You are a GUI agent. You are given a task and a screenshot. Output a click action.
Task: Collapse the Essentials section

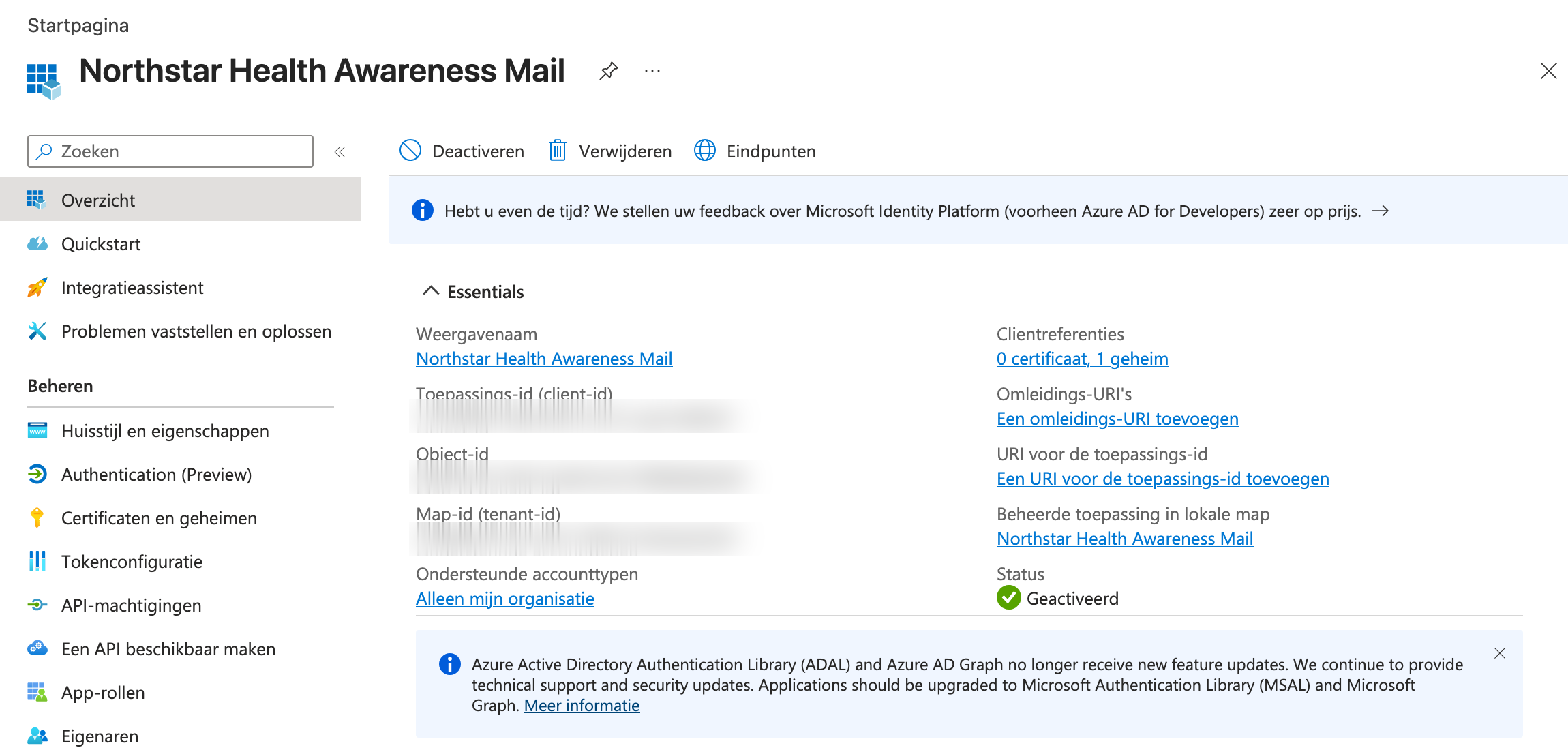click(430, 291)
